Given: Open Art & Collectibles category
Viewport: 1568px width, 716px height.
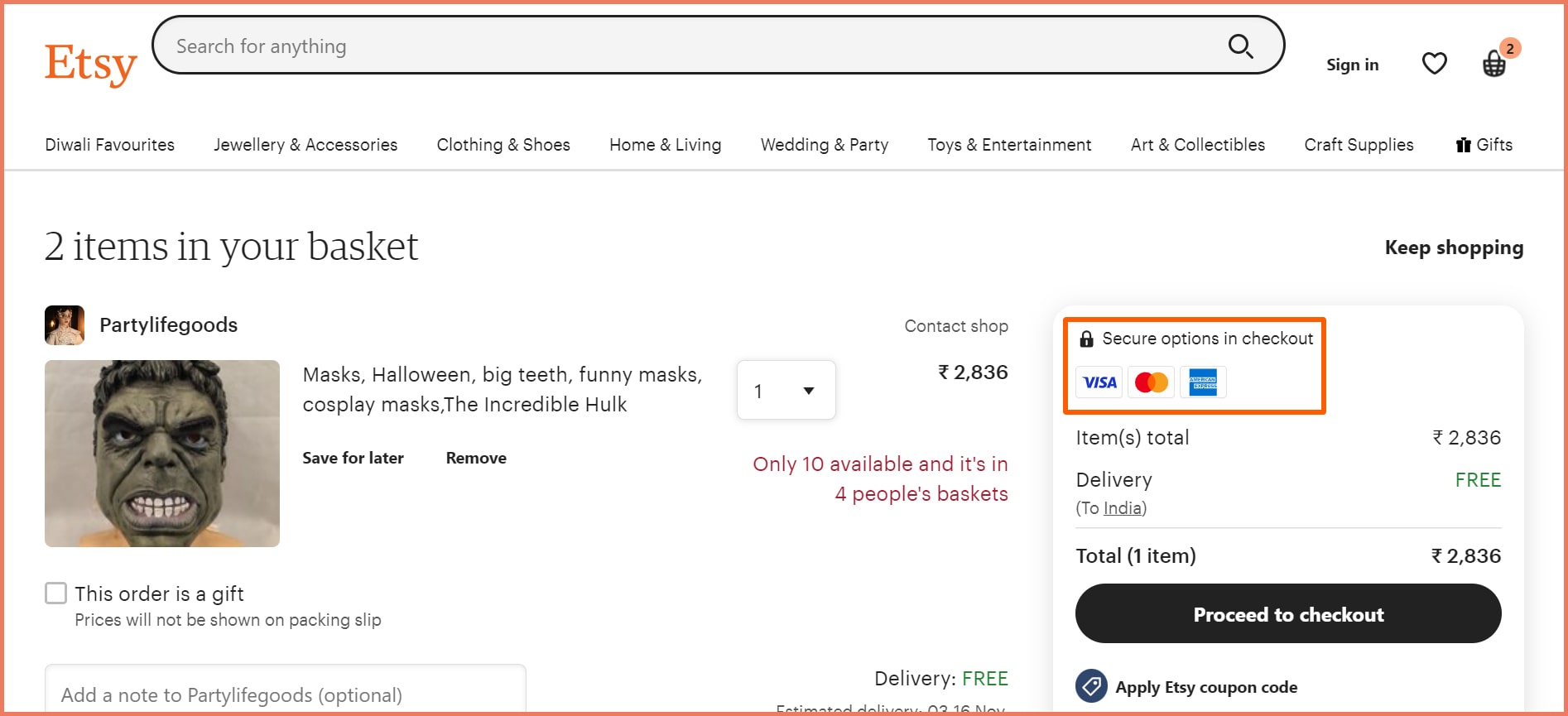Looking at the screenshot, I should click(x=1198, y=145).
